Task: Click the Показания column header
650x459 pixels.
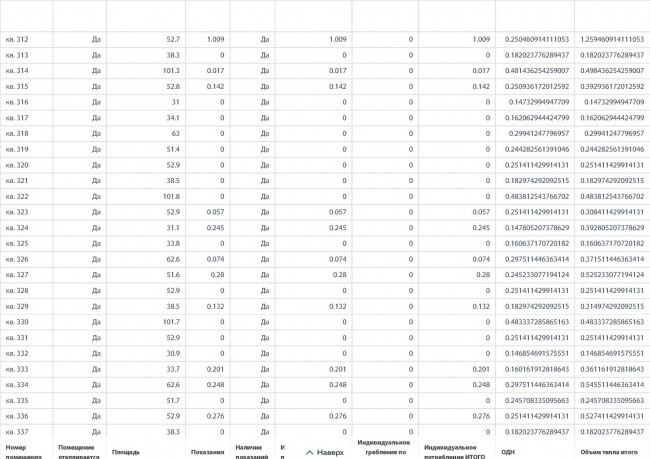Action: [x=207, y=452]
